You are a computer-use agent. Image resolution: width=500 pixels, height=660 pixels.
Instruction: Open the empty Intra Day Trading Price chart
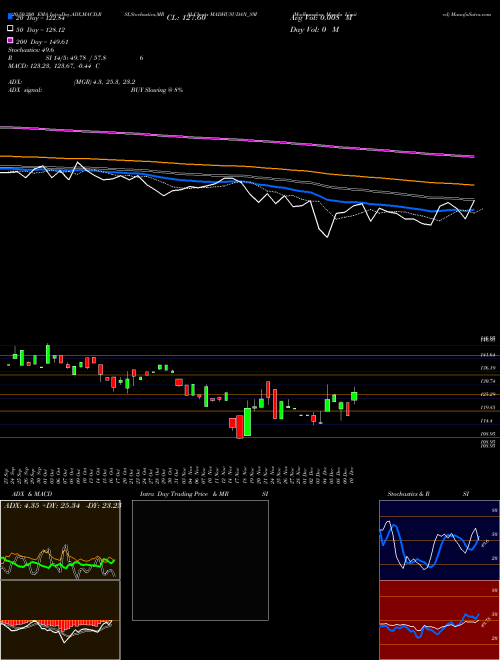click(x=200, y=560)
